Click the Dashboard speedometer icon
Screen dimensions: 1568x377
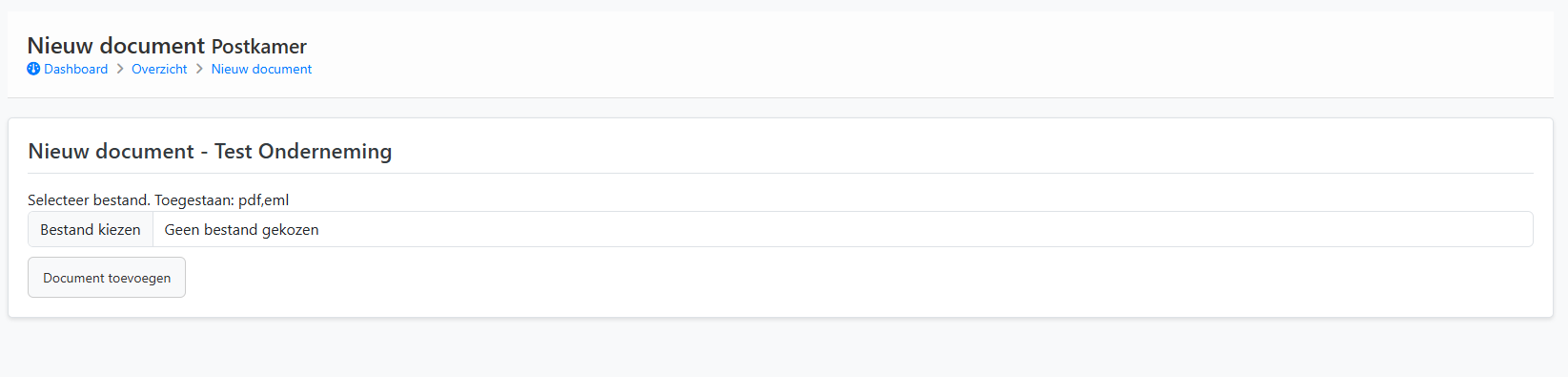33,69
